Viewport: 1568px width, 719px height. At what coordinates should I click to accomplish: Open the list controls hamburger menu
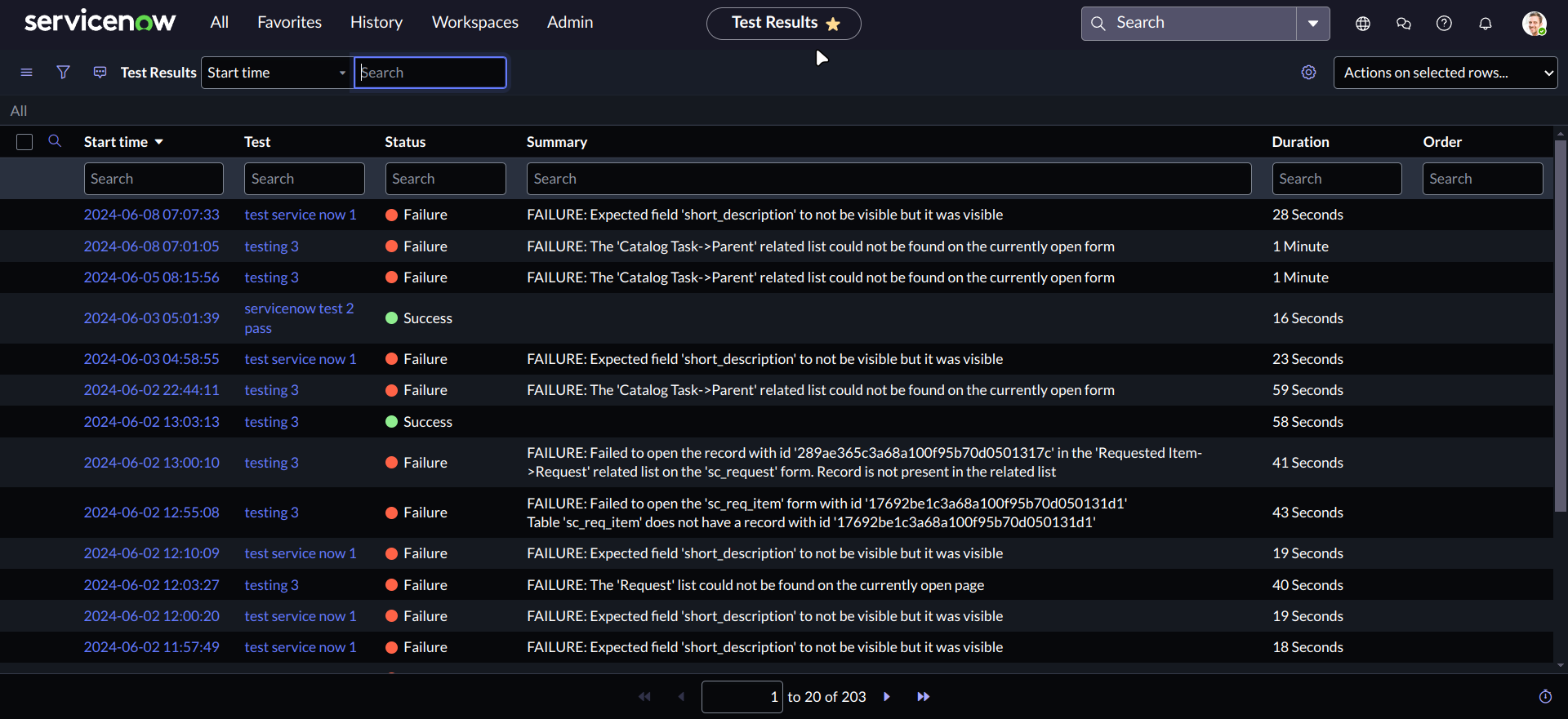(x=26, y=73)
